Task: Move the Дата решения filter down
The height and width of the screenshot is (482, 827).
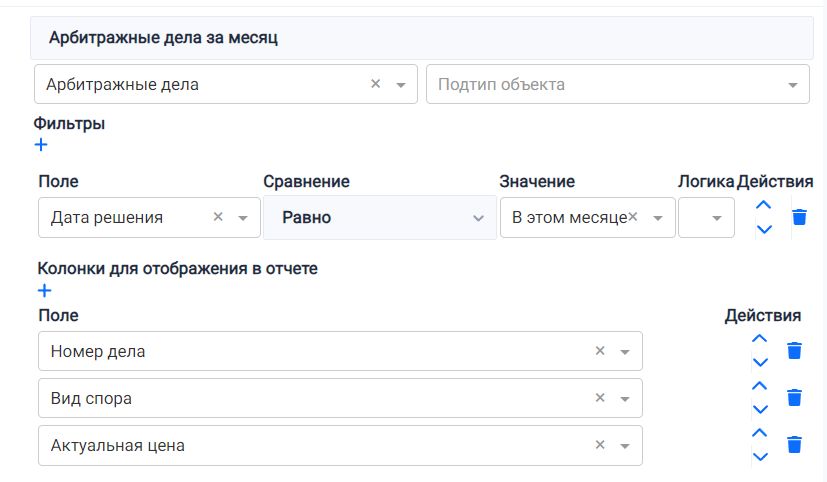Action: pos(764,229)
